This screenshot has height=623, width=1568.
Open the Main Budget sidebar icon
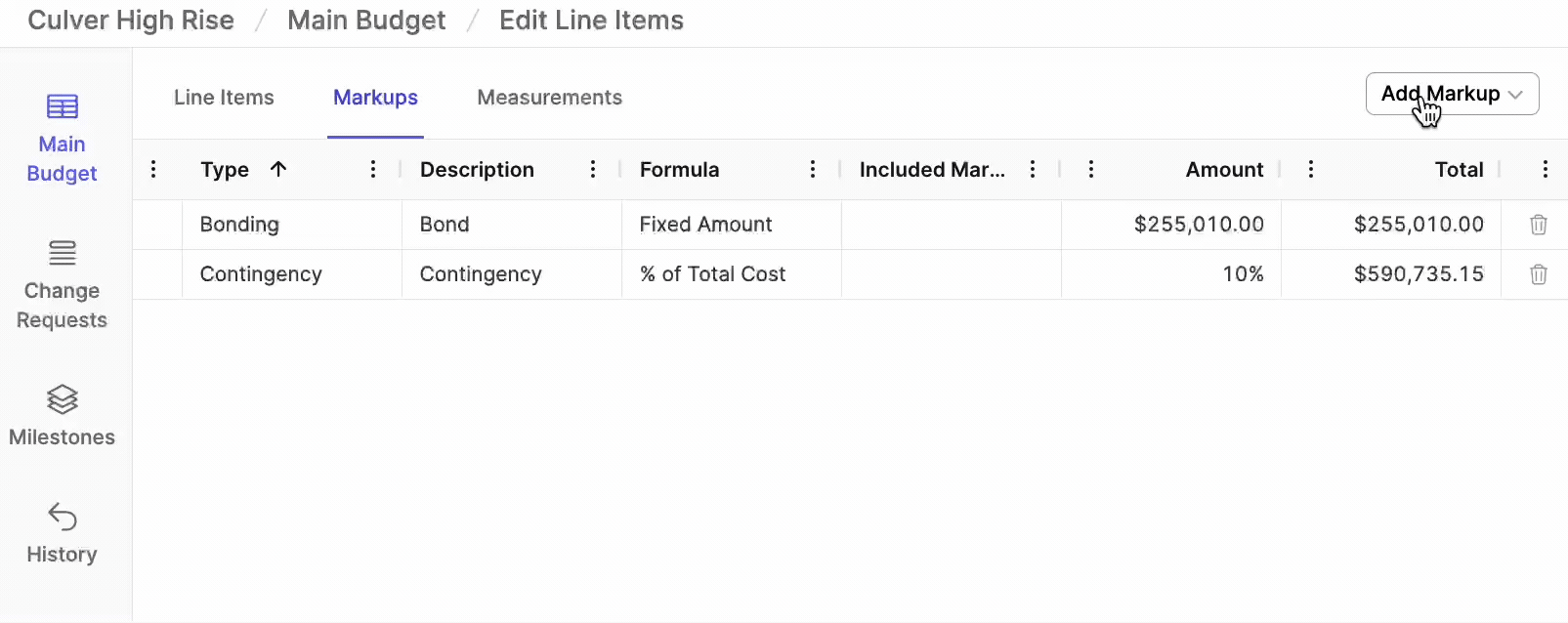tap(63, 106)
